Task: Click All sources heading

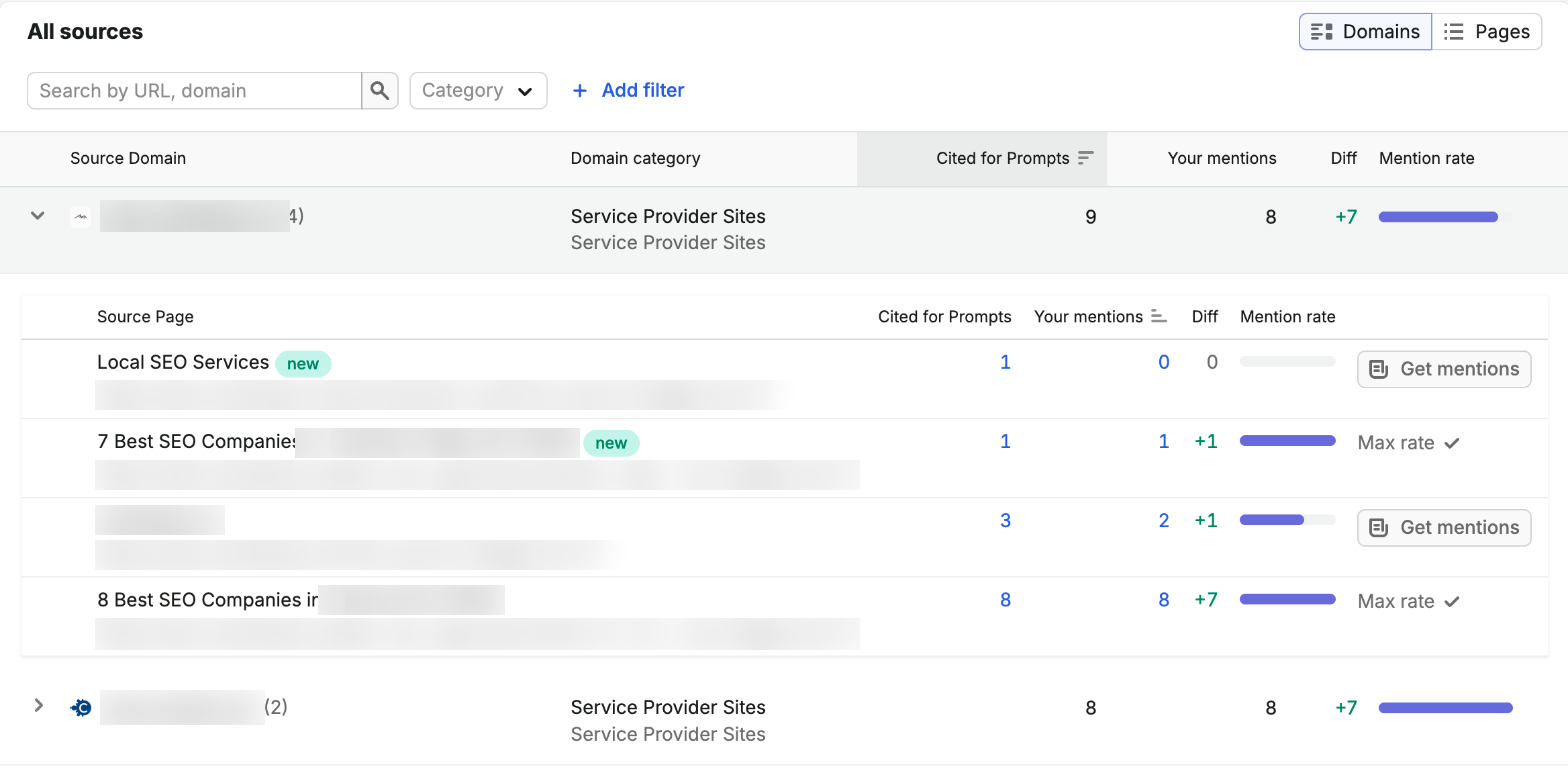Action: coord(85,32)
